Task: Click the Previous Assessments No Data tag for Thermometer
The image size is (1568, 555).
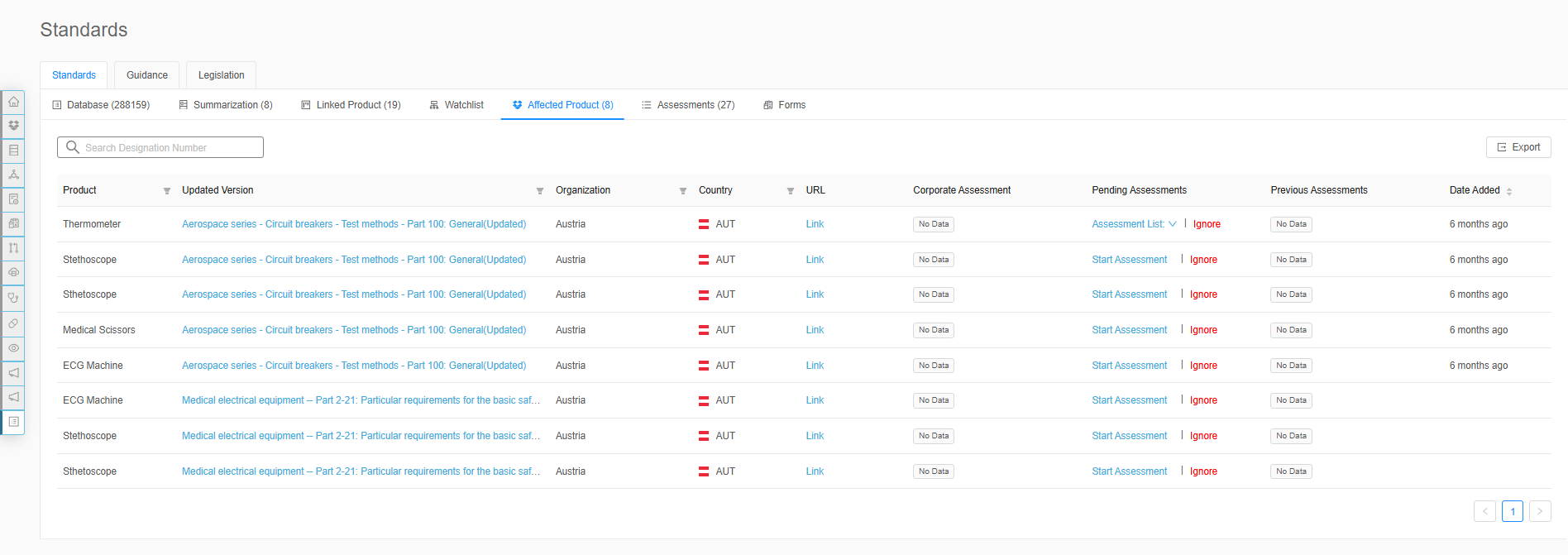Action: 1291,224
